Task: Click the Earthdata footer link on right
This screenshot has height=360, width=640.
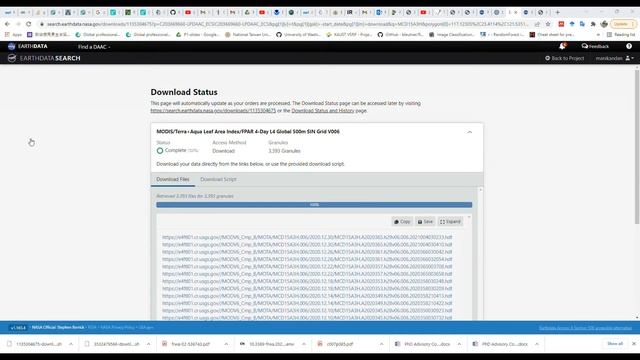Action: [585, 328]
